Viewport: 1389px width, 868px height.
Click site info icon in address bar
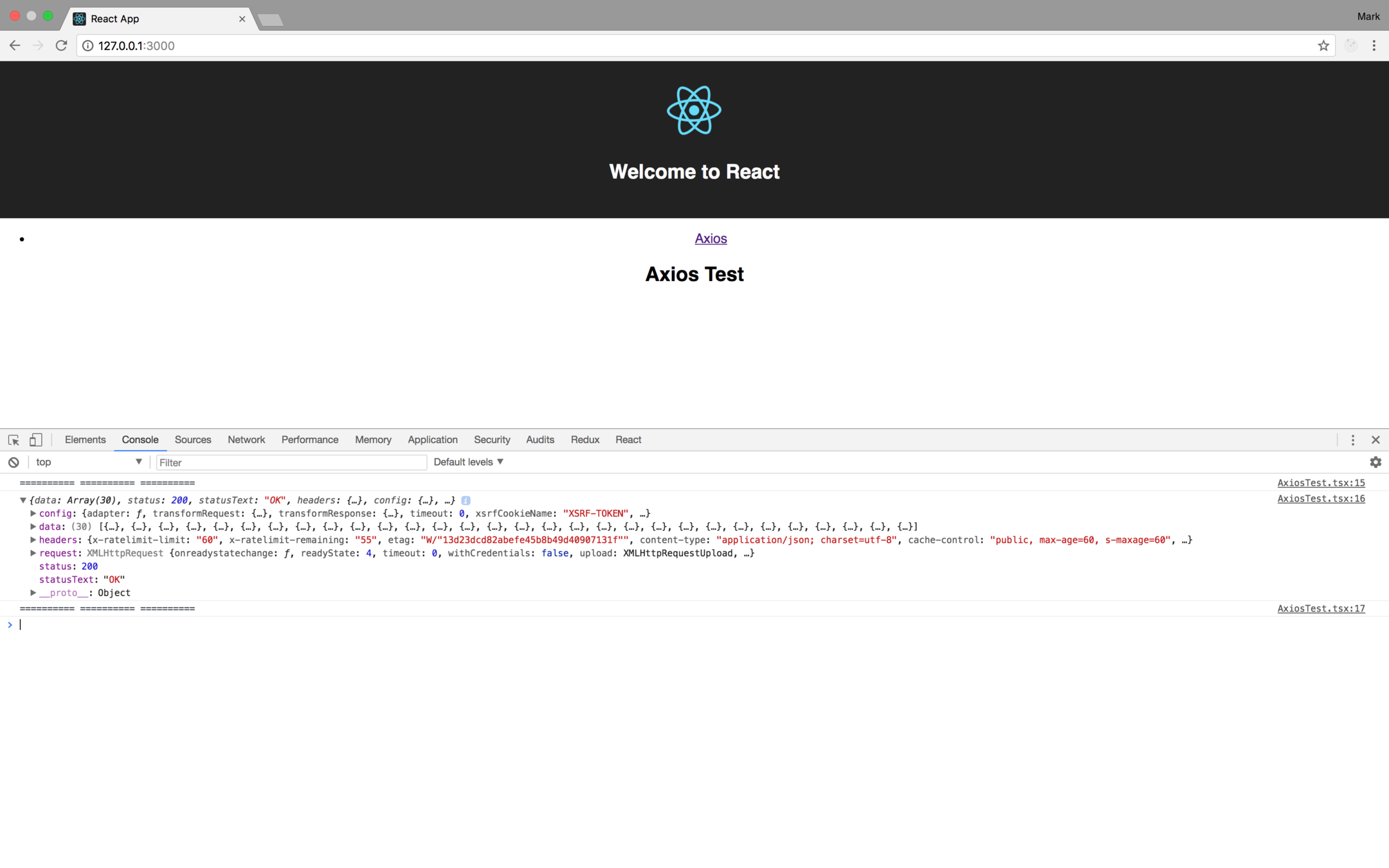click(88, 46)
